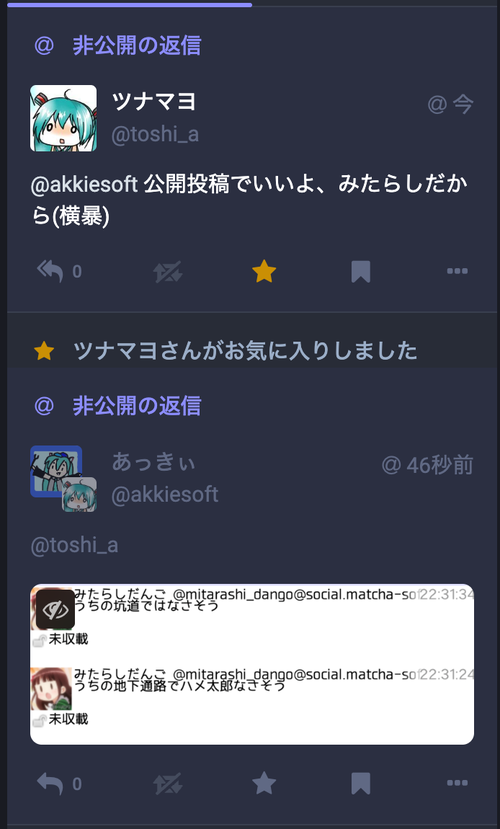The width and height of the screenshot is (500, 829).
Task: Click disabled boost icon on ツナマヨ's post
Action: tap(168, 272)
